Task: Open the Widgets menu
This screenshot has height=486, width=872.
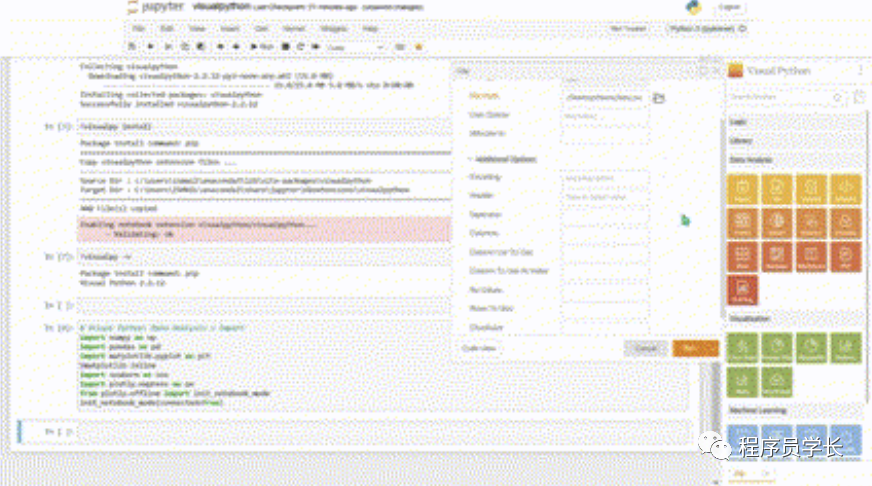Action: 334,28
